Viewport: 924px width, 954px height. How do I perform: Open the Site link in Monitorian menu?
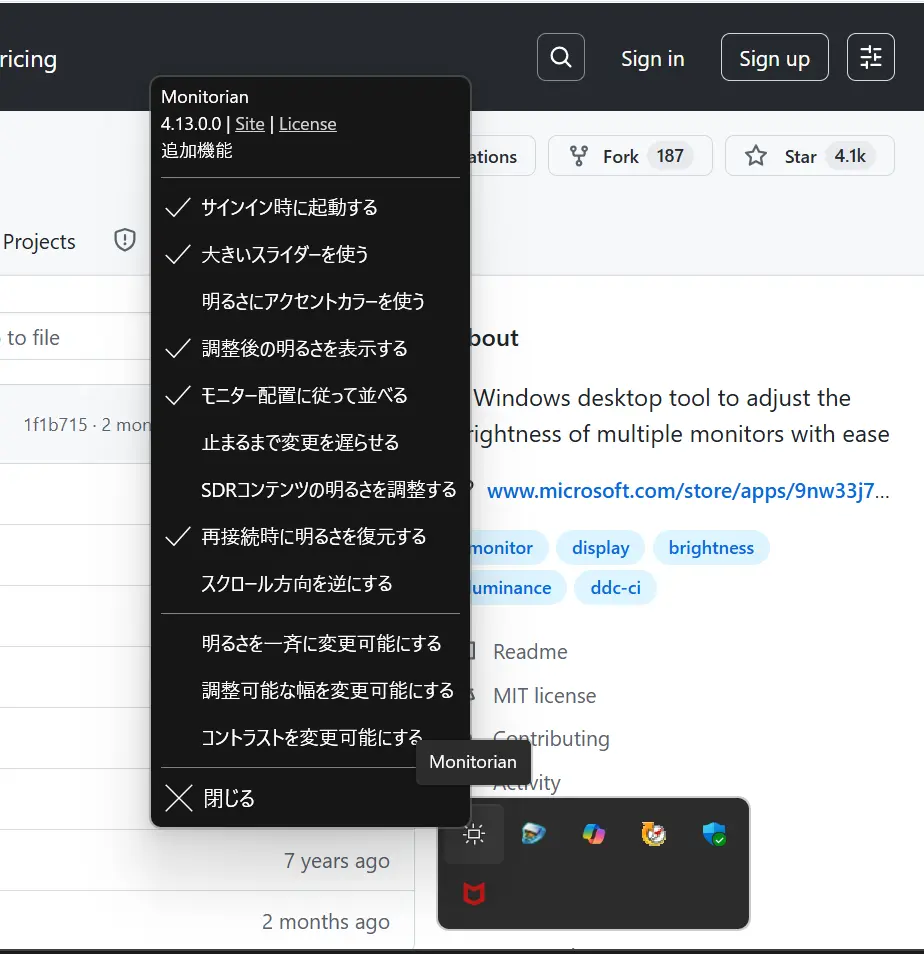[x=250, y=124]
